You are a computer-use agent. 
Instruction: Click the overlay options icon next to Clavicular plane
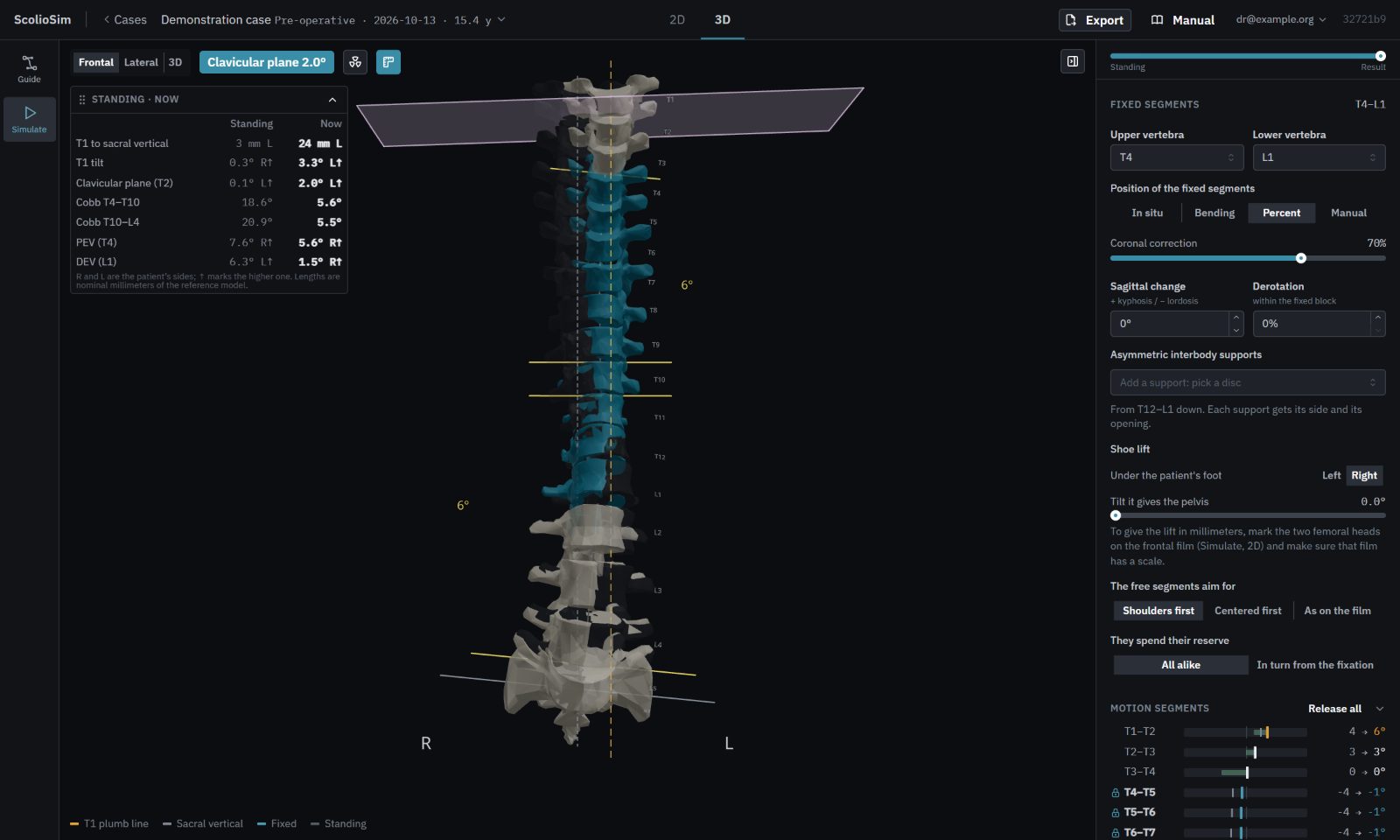click(x=355, y=62)
